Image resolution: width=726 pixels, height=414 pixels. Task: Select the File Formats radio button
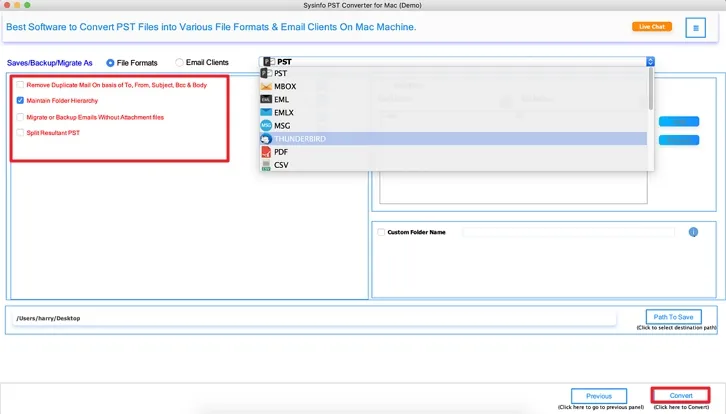[x=110, y=63]
